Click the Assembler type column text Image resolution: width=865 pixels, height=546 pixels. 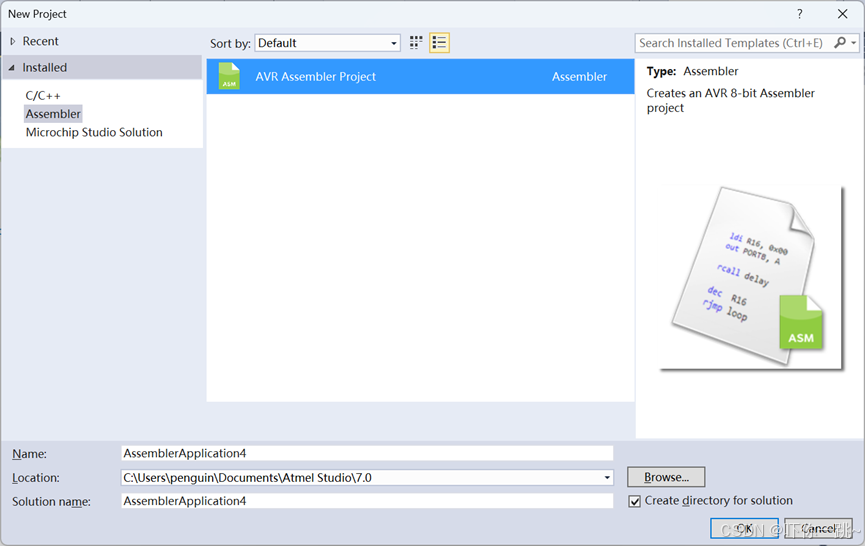click(579, 77)
